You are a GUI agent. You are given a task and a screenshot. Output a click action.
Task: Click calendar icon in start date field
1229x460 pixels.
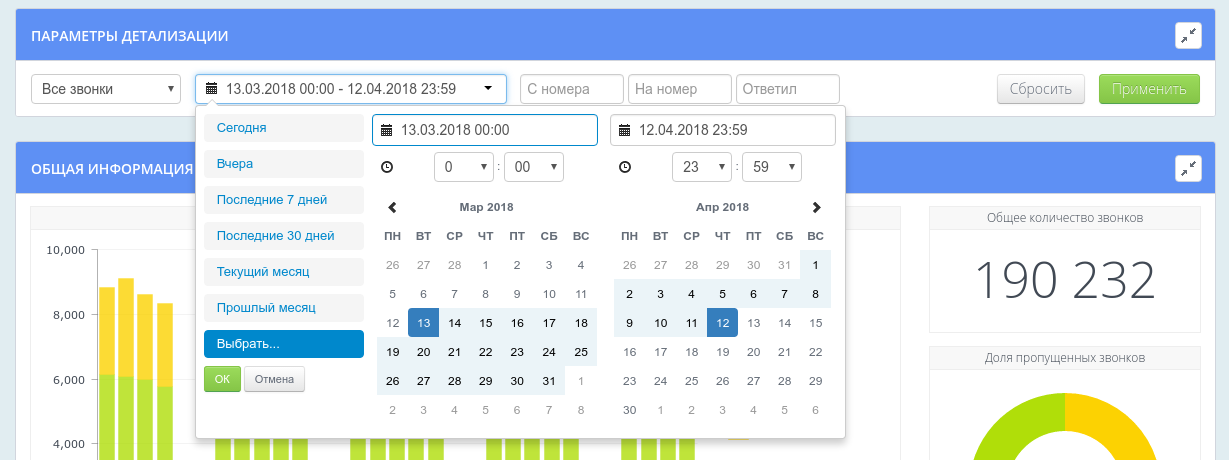coord(387,130)
